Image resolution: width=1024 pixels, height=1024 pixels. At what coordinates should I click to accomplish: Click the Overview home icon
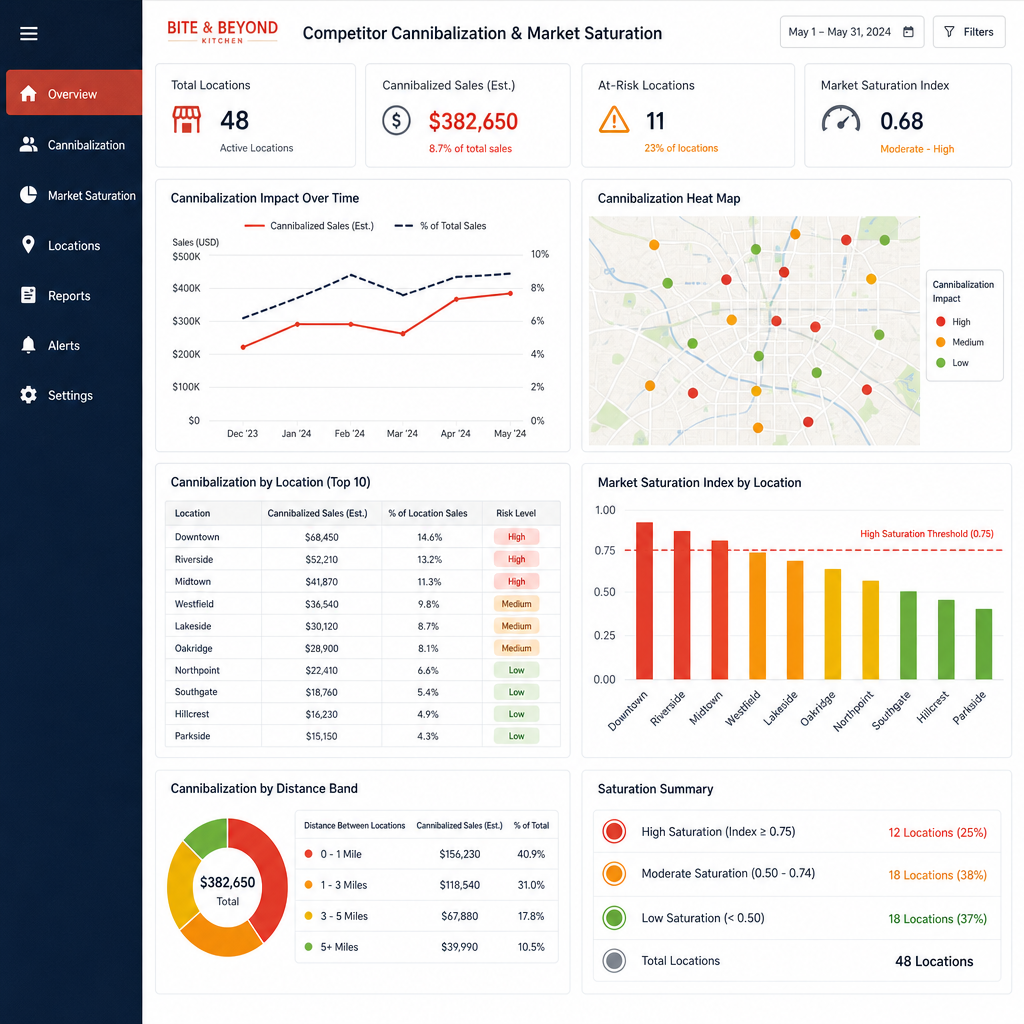click(x=28, y=93)
